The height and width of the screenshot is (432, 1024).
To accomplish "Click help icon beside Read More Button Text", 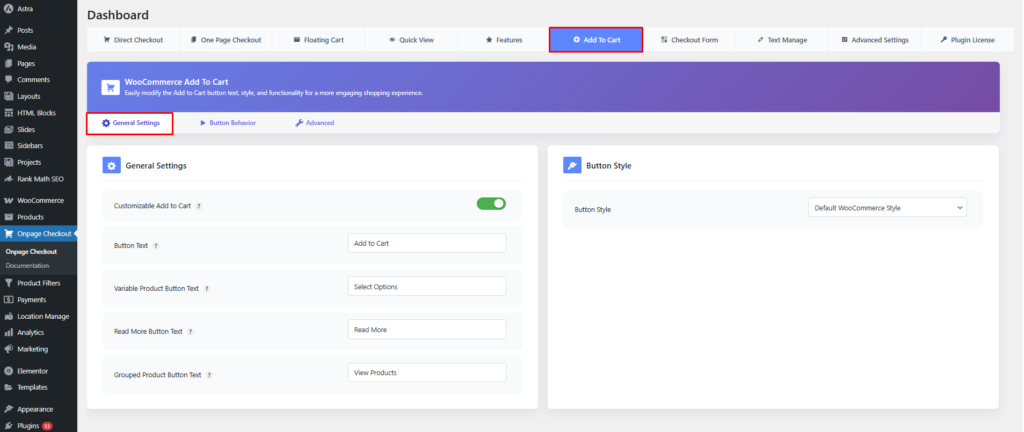I will (x=190, y=331).
